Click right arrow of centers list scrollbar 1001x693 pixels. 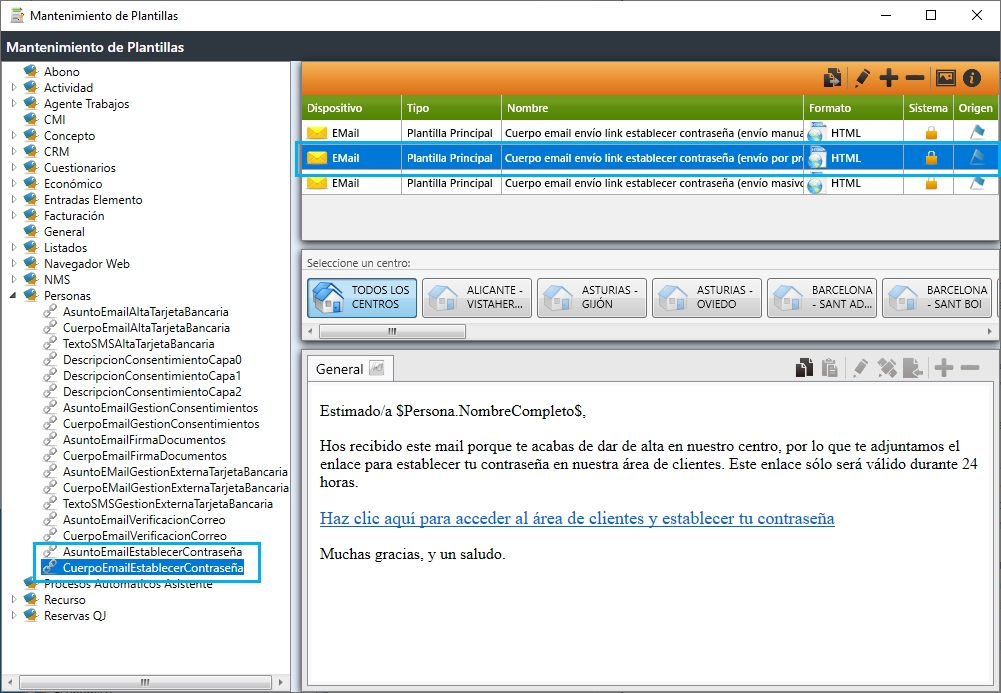pyautogui.click(x=990, y=331)
